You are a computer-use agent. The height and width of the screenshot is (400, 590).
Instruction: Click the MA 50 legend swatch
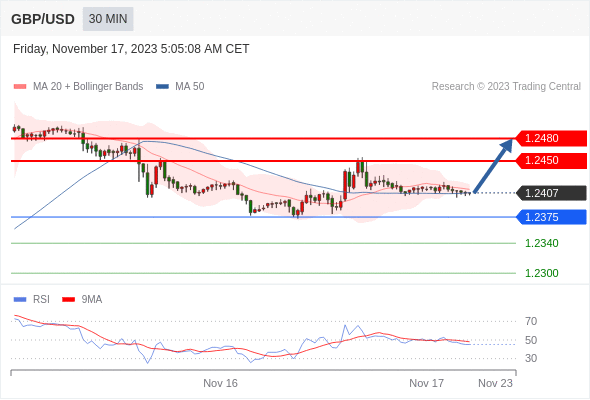point(162,87)
